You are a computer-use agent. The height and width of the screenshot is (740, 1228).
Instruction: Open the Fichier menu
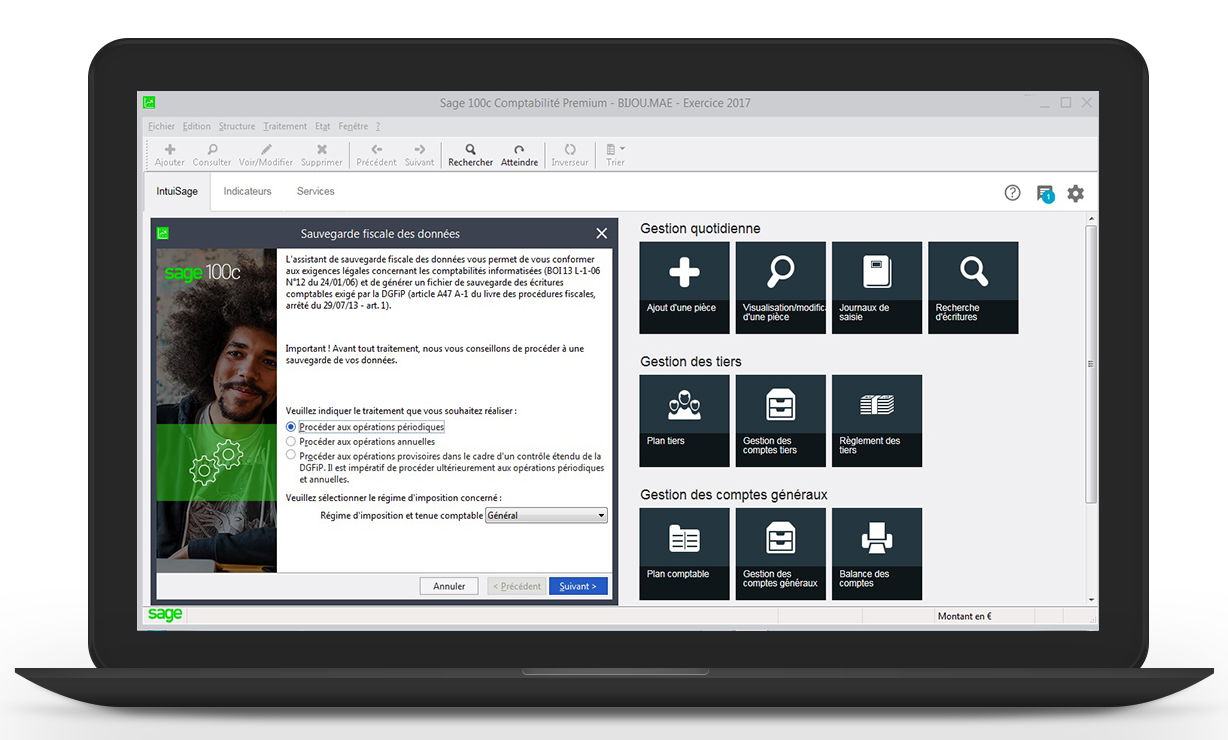tap(161, 127)
